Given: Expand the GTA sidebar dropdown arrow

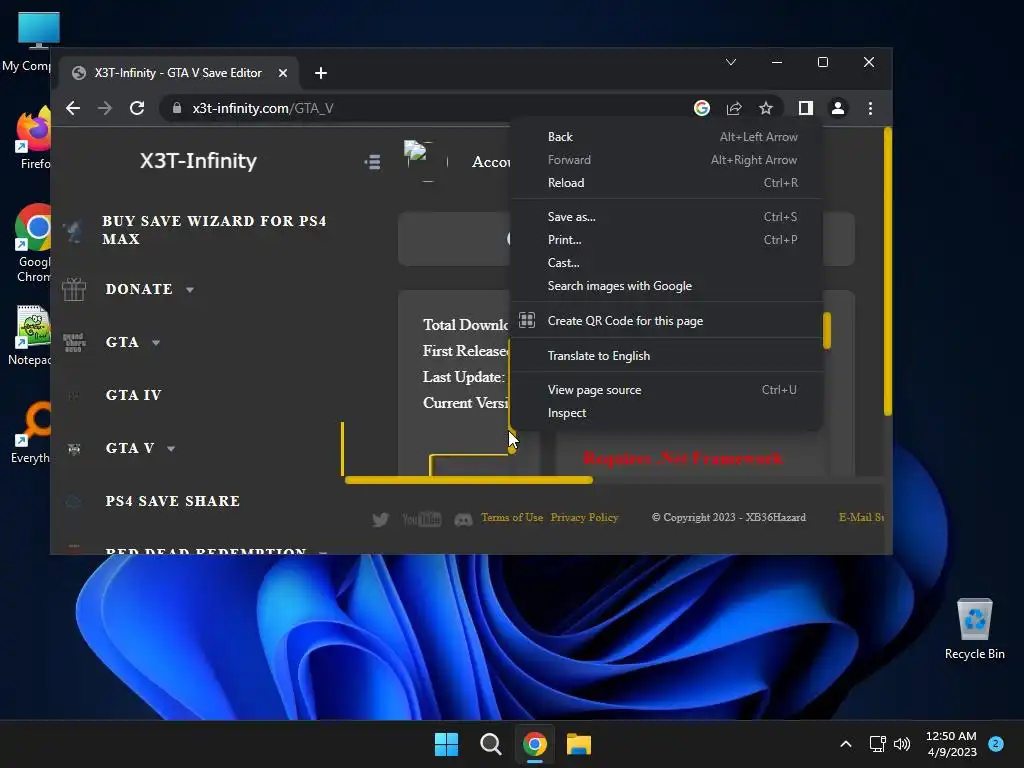Looking at the screenshot, I should pos(155,343).
